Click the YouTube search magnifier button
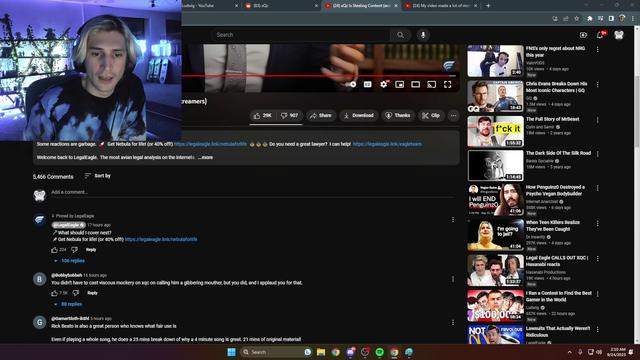This screenshot has width=640, height=360. (x=400, y=35)
